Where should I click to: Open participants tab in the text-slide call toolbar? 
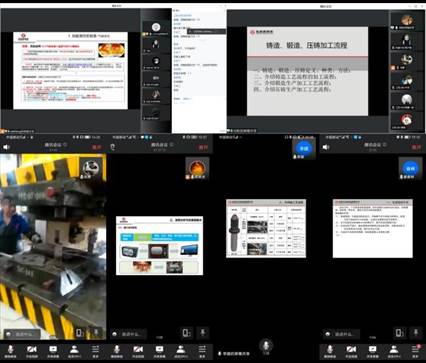pyautogui.click(x=394, y=351)
